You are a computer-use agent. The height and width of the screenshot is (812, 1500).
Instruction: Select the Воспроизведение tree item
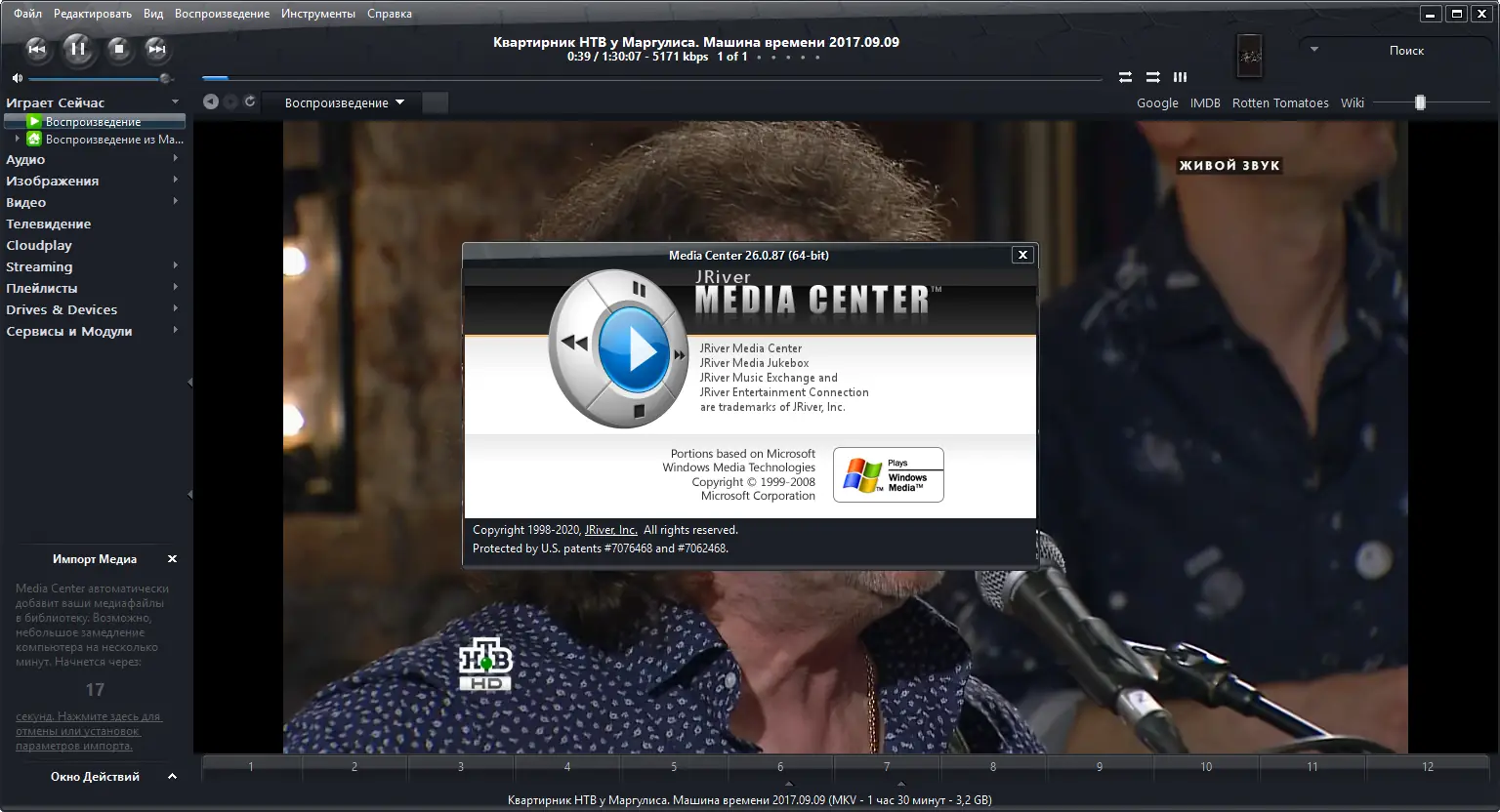coord(94,122)
